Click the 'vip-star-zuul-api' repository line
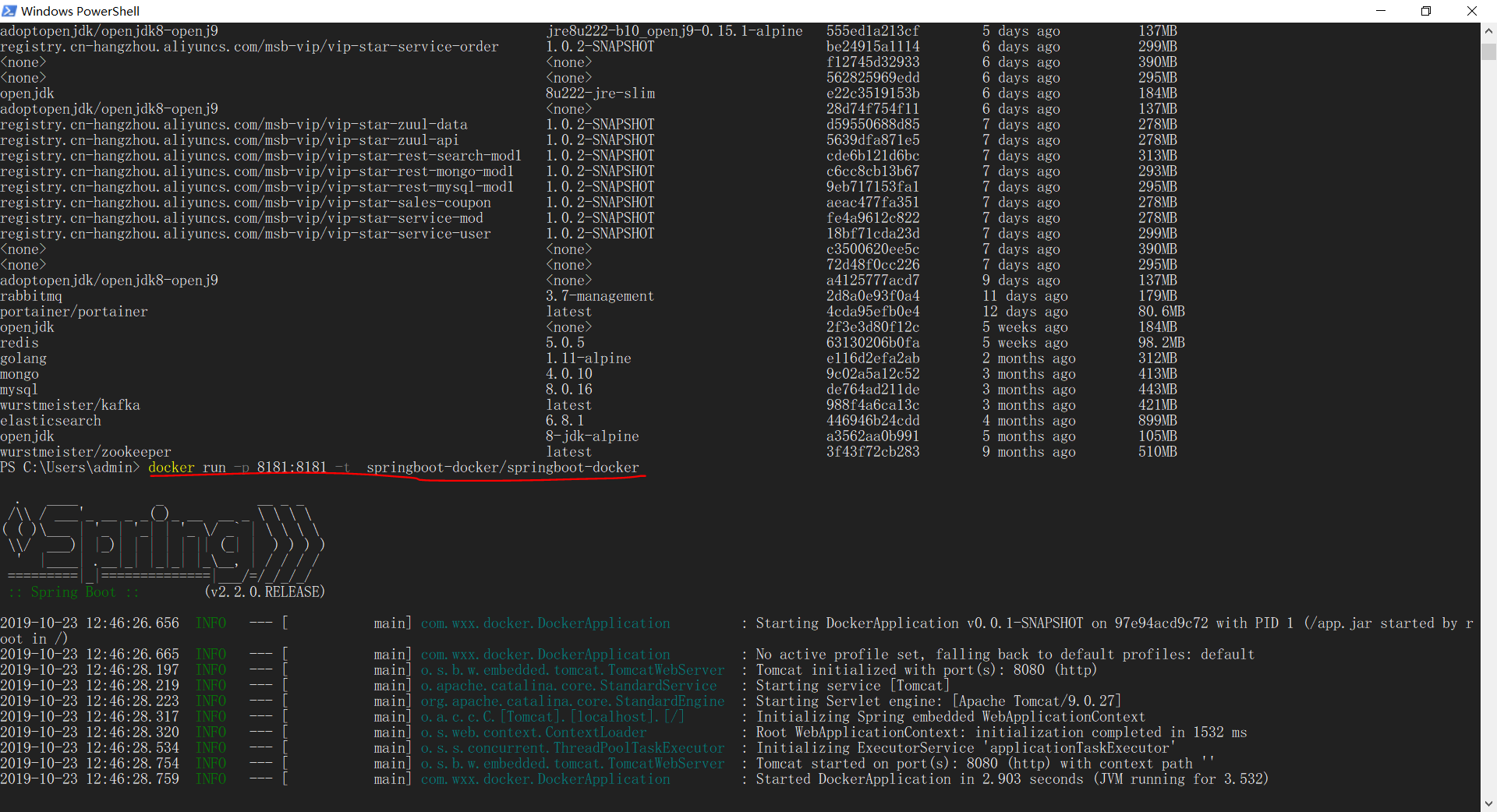 (230, 140)
